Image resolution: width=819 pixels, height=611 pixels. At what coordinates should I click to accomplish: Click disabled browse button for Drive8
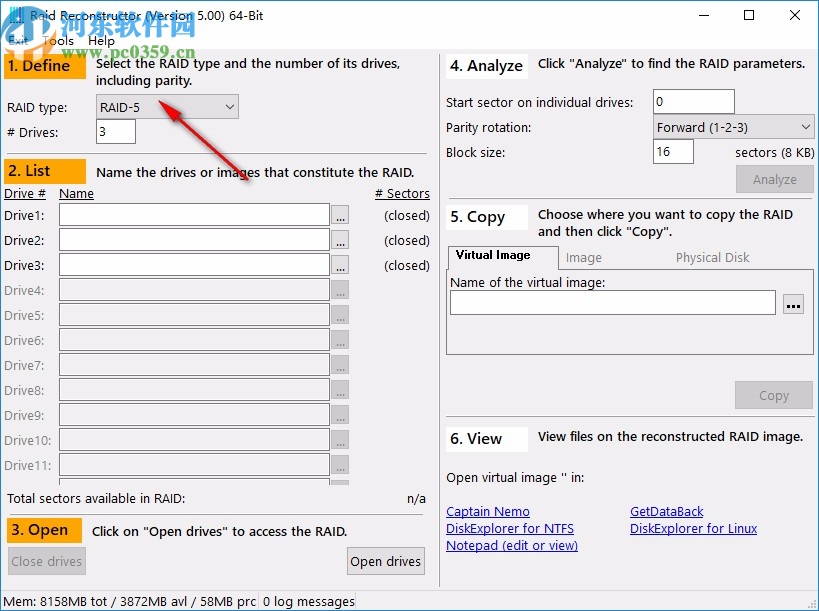[340, 391]
